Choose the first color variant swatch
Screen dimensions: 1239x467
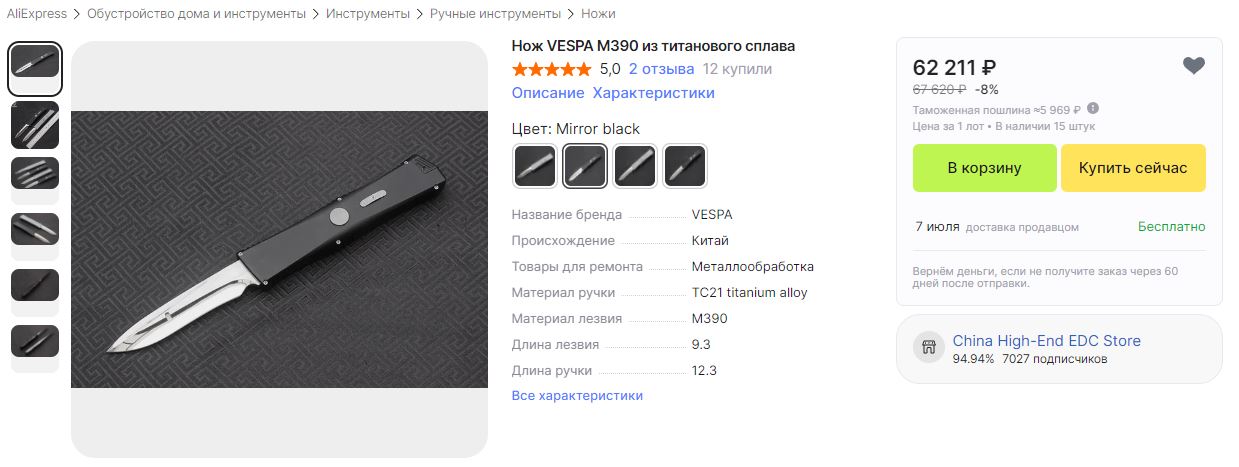click(x=535, y=166)
